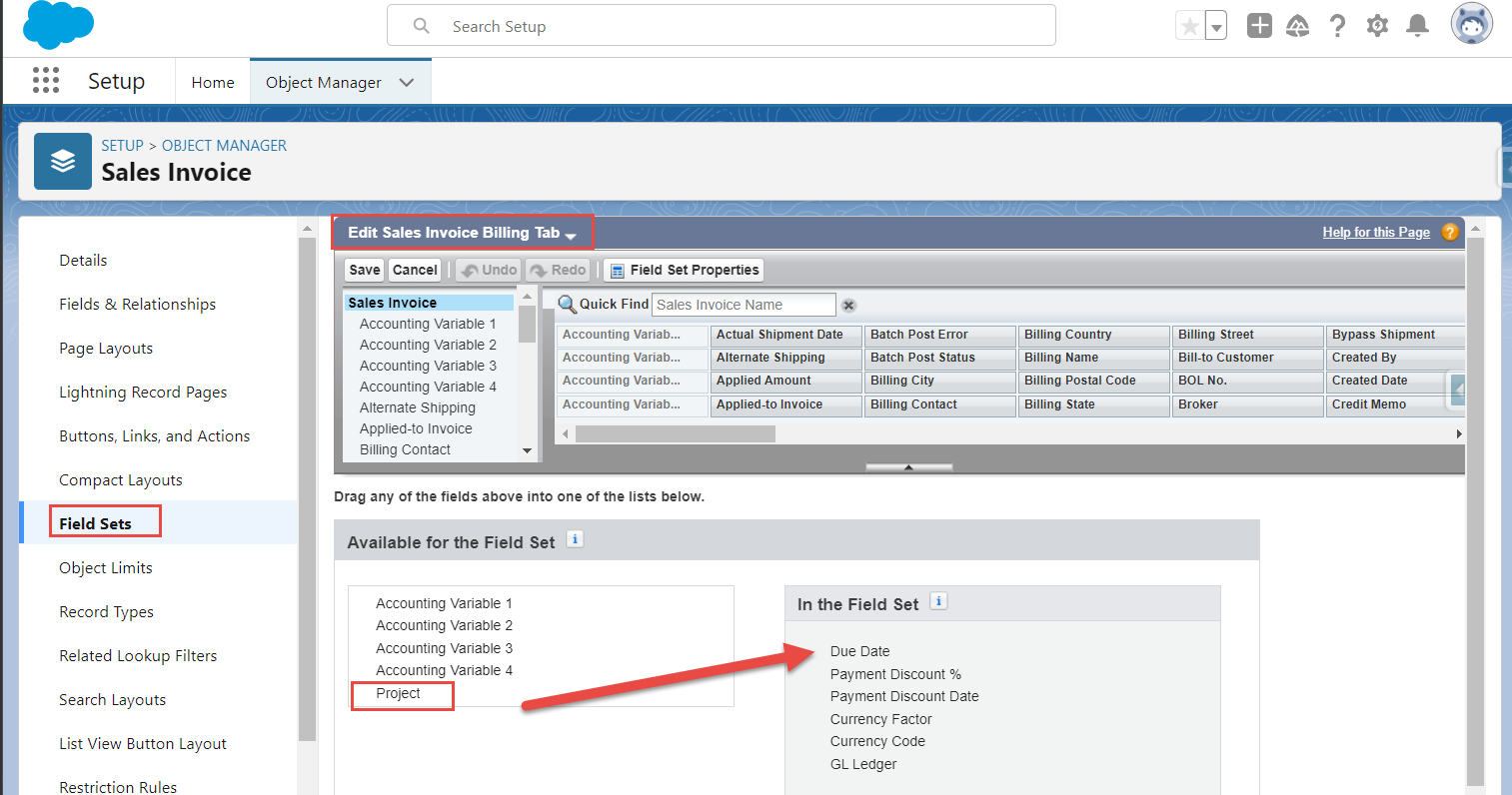Open the user profile avatar
Screen dimensions: 1512x795
1472,24
